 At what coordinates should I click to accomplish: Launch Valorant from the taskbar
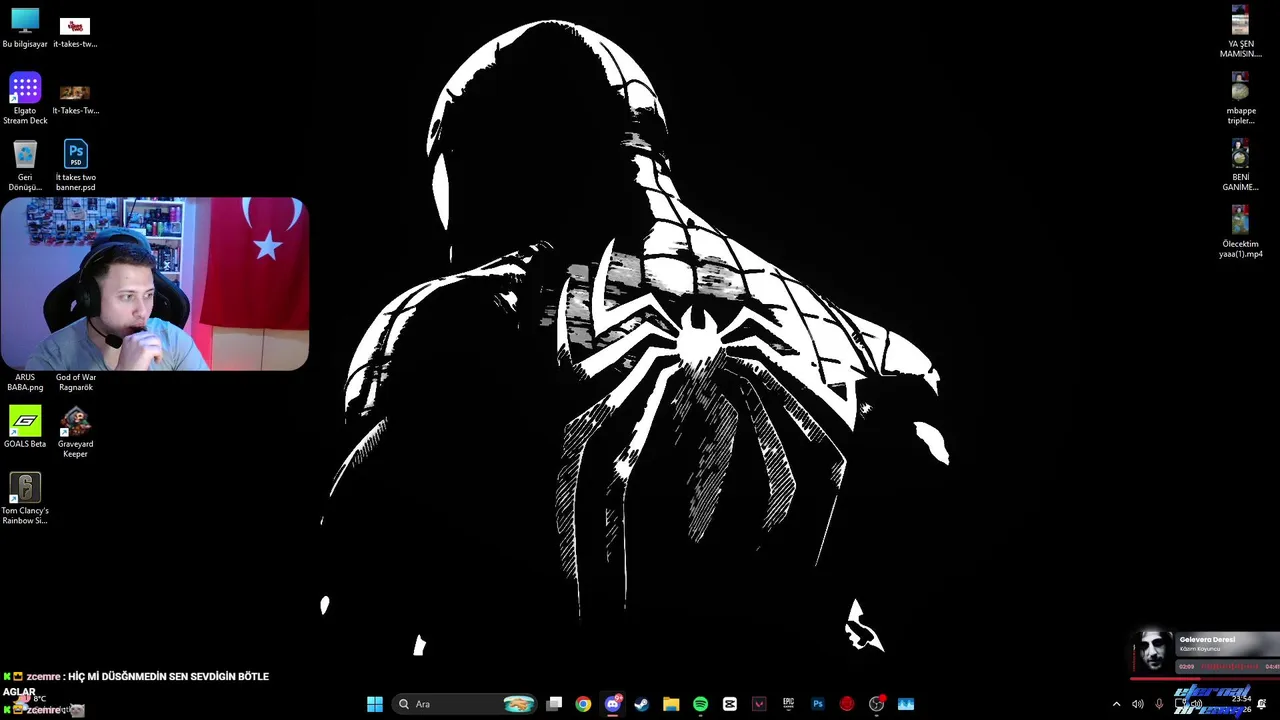click(759, 704)
